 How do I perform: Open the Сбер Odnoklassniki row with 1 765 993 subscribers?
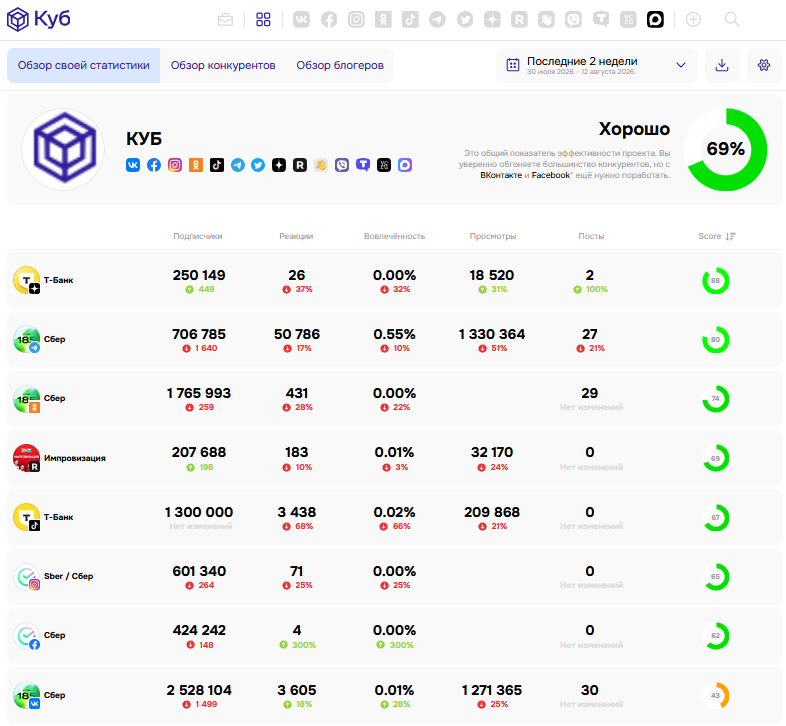(394, 399)
